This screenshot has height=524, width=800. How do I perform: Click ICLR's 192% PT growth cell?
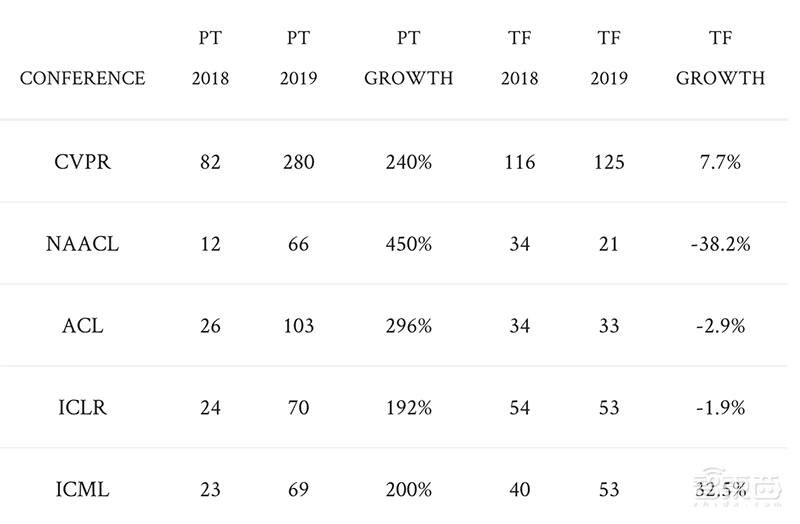(408, 408)
